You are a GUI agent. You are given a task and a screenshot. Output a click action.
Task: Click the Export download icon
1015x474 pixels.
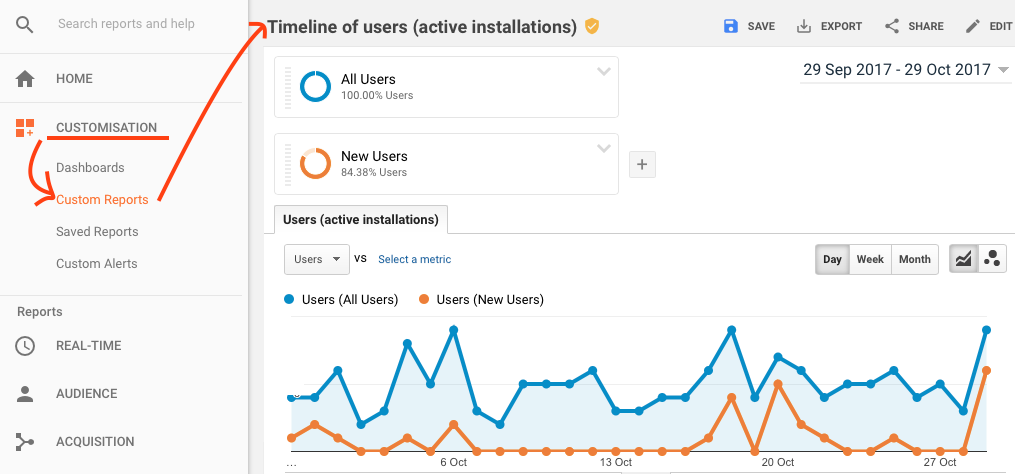[803, 27]
